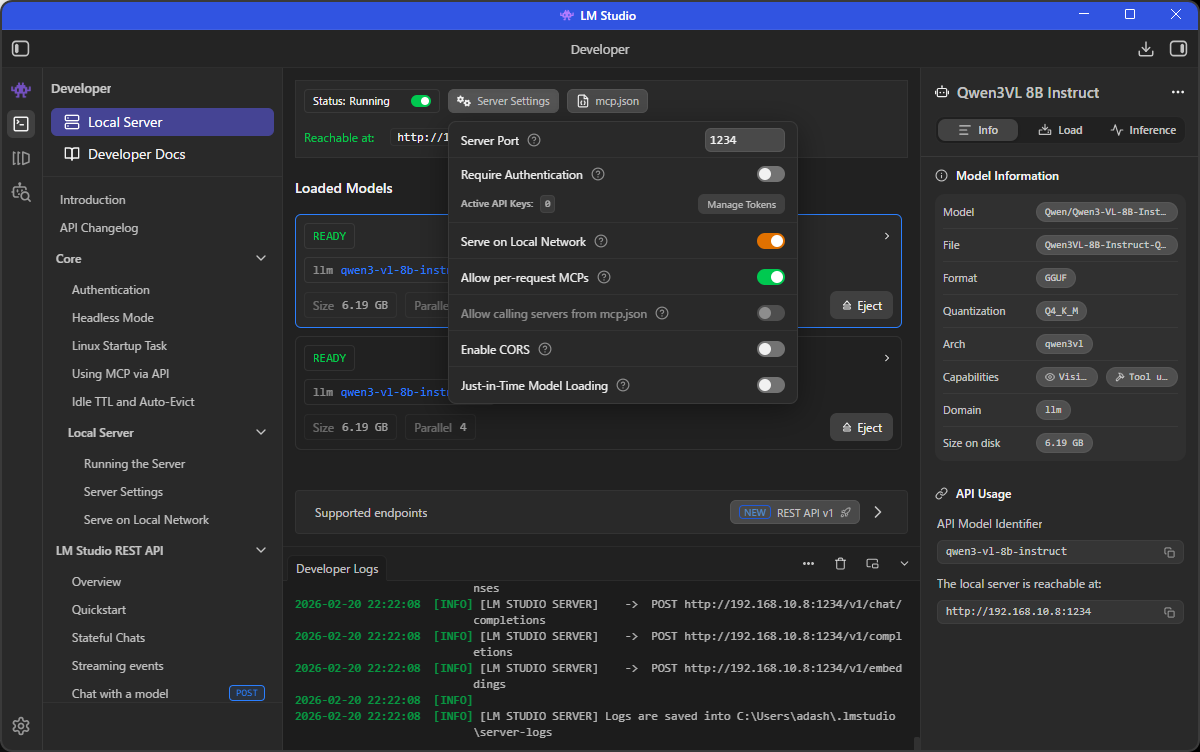Open the model discovery search icon
Screen dimensions: 1200x752
click(x=21, y=192)
